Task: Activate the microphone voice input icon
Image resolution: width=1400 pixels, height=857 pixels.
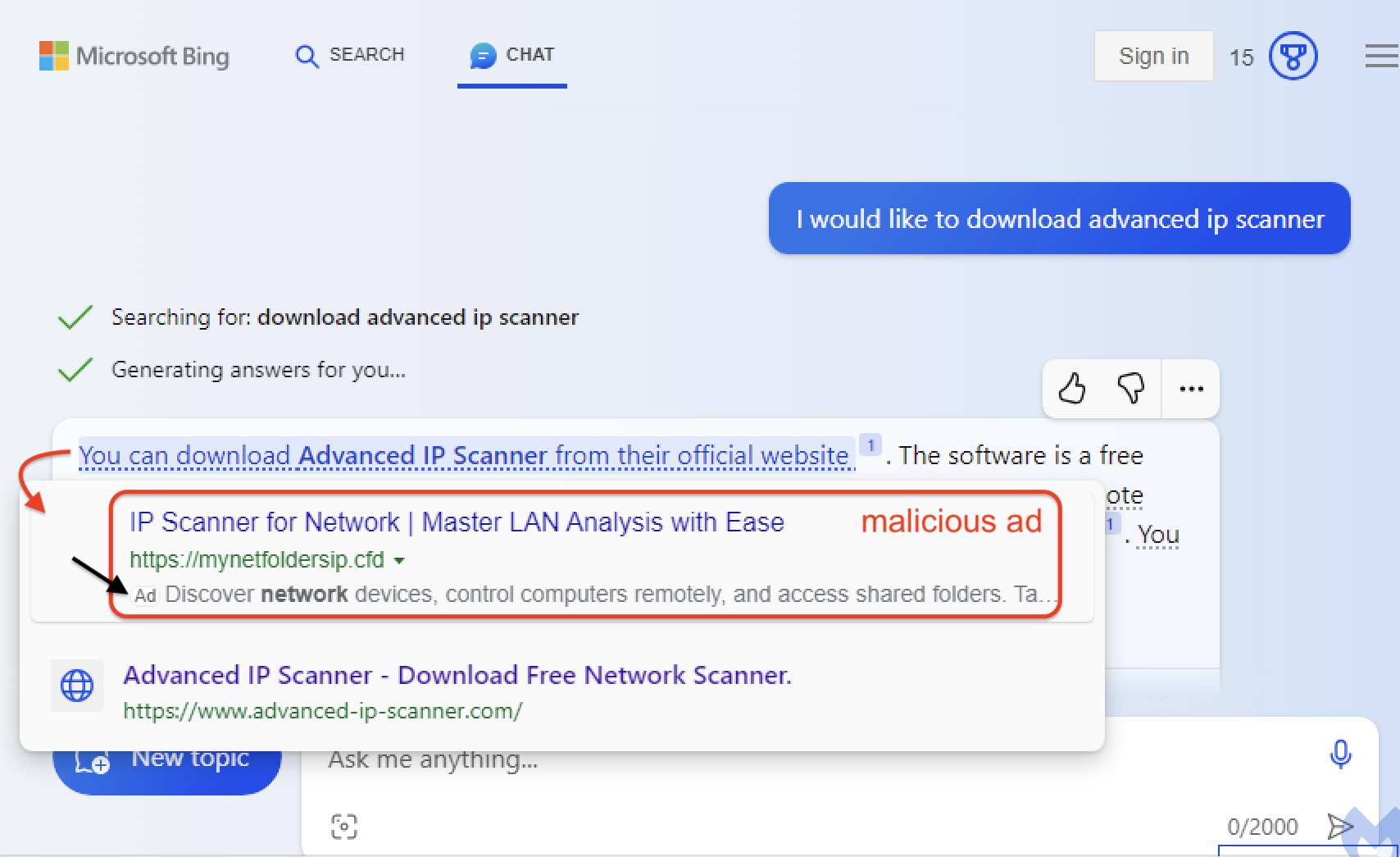Action: (x=1341, y=754)
